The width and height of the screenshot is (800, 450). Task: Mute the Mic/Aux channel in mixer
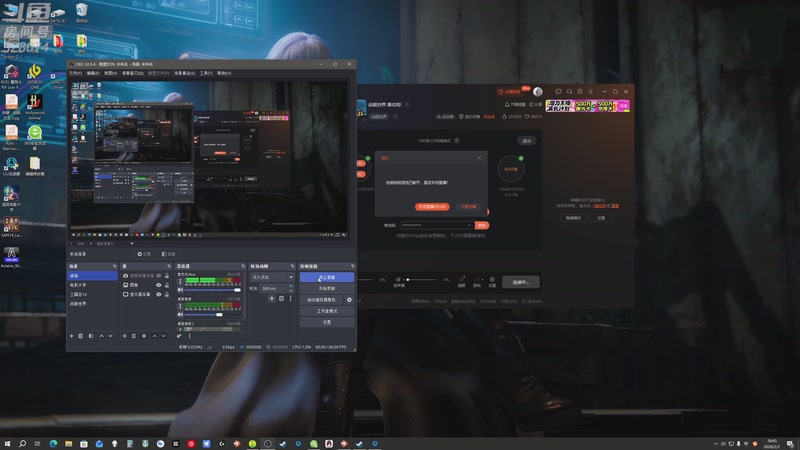coord(180,290)
